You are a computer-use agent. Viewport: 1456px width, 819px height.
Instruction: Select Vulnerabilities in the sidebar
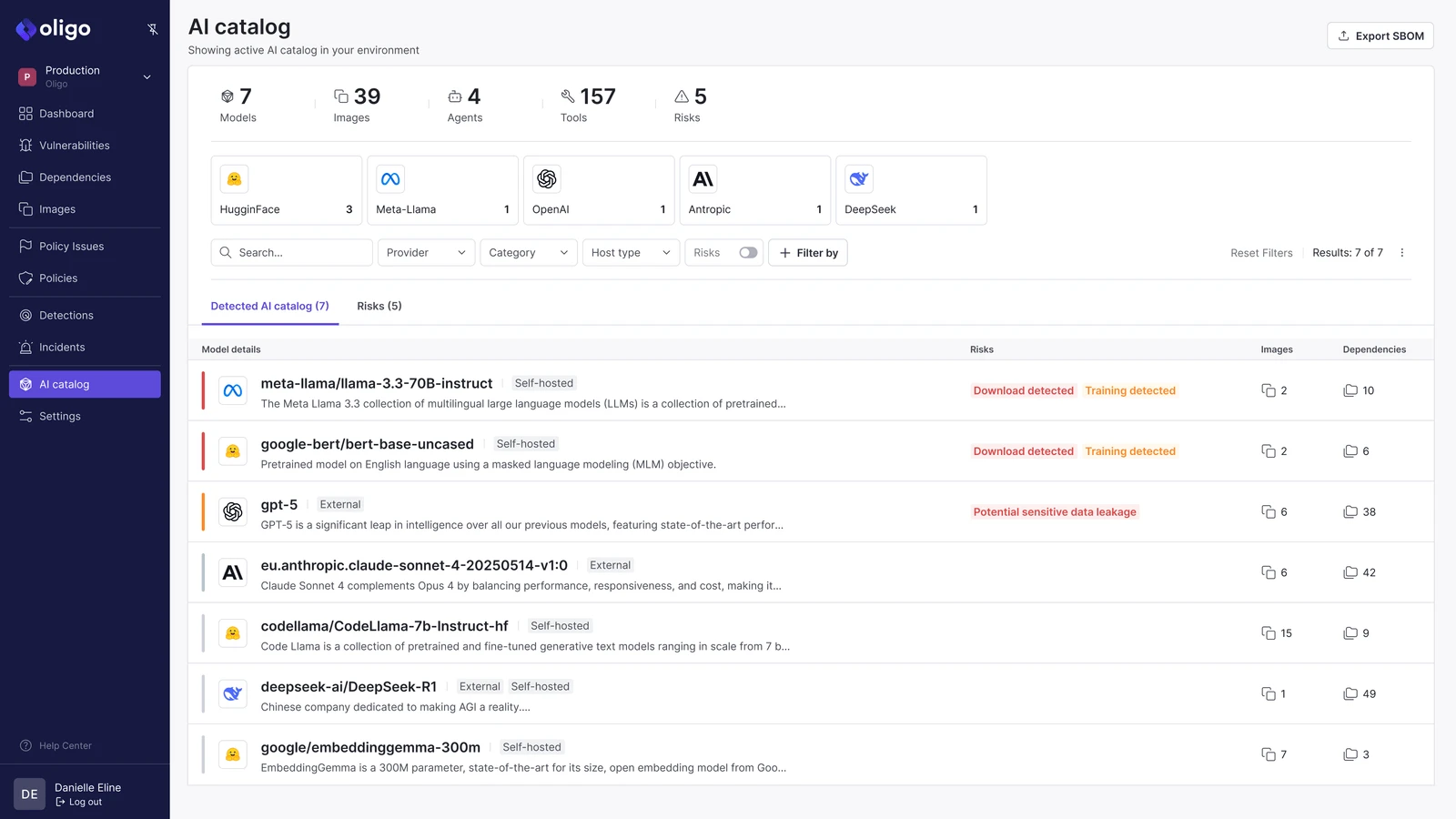point(75,145)
